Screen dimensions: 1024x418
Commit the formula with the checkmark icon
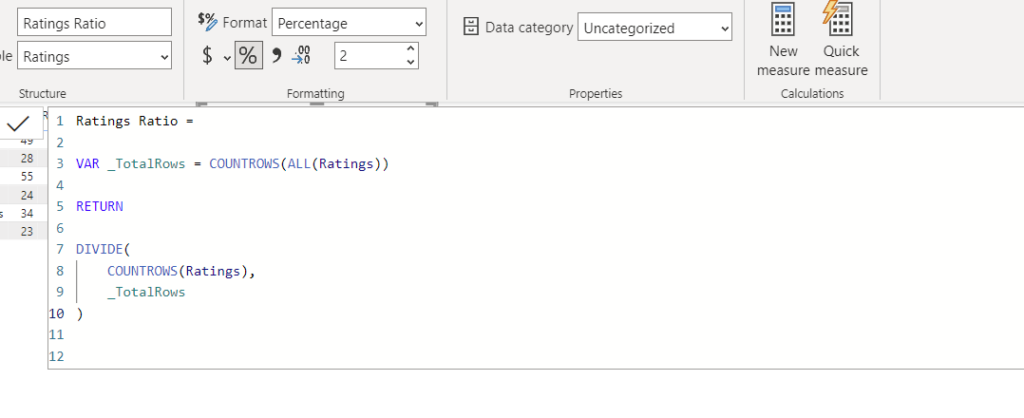coord(18,124)
